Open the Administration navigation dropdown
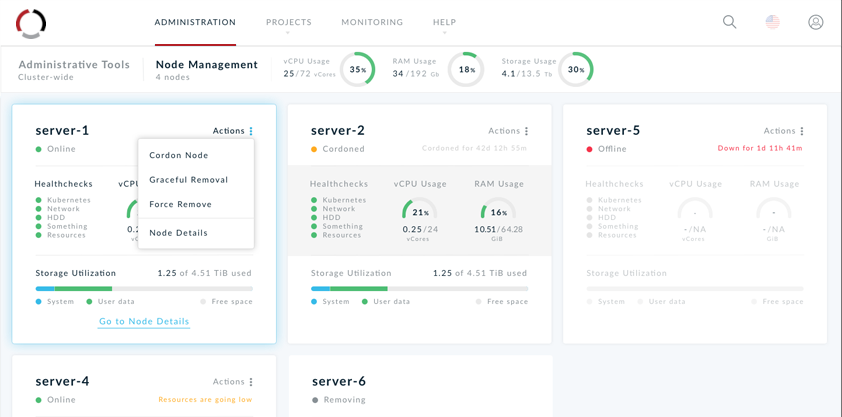The image size is (842, 417). 195,23
